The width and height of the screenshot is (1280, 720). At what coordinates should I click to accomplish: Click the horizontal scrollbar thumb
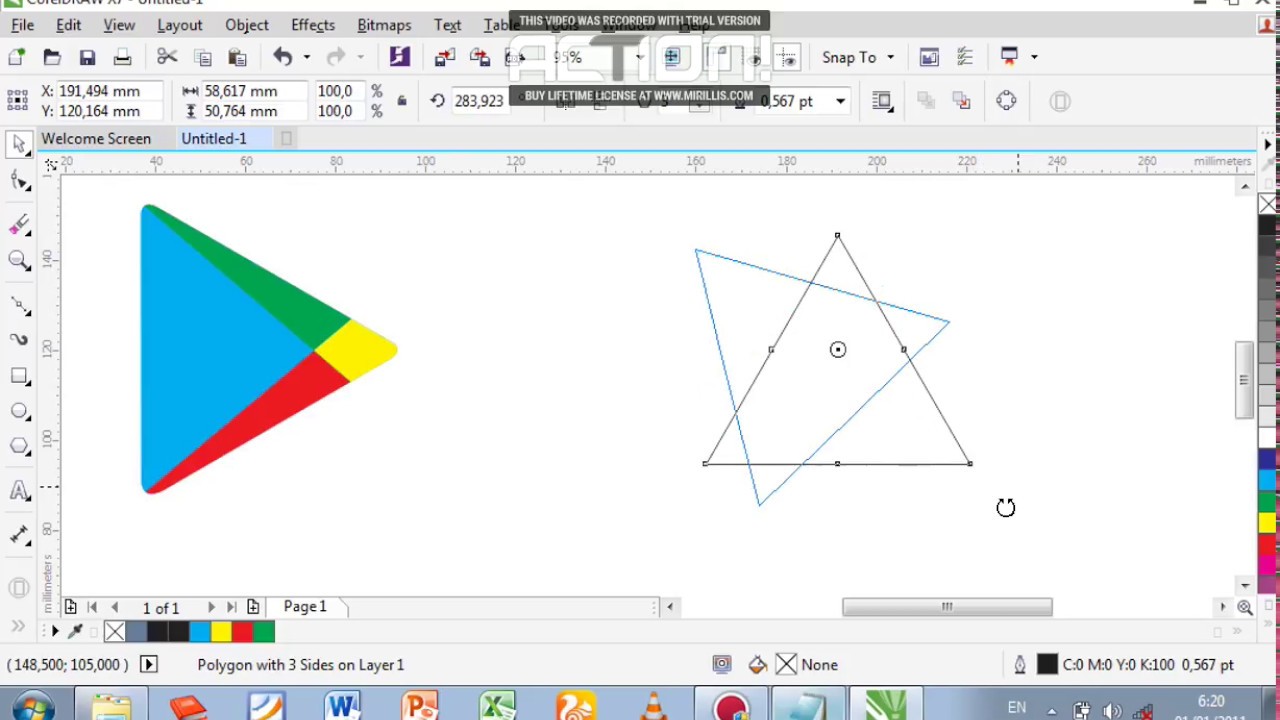pos(947,607)
